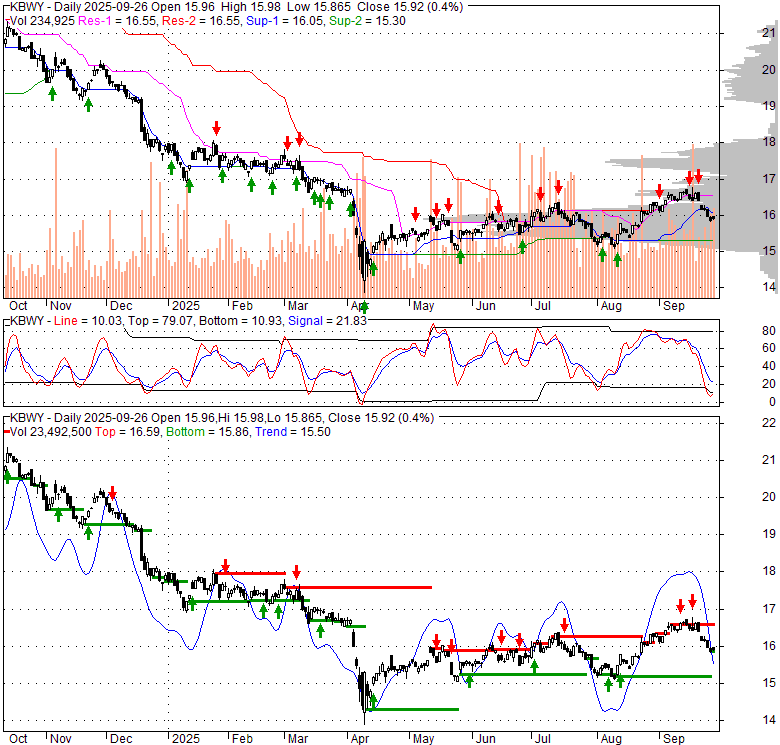Viewport: 780px width, 745px height.
Task: Click price level 18 on the top chart's axis
Action: [769, 142]
